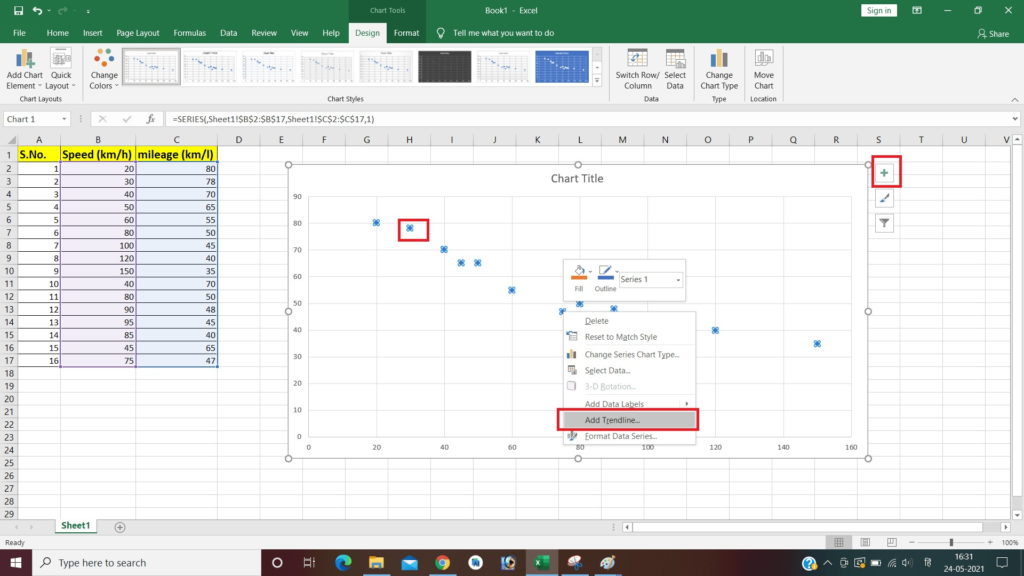Collapse the ribbon with the chevron

point(1015,100)
